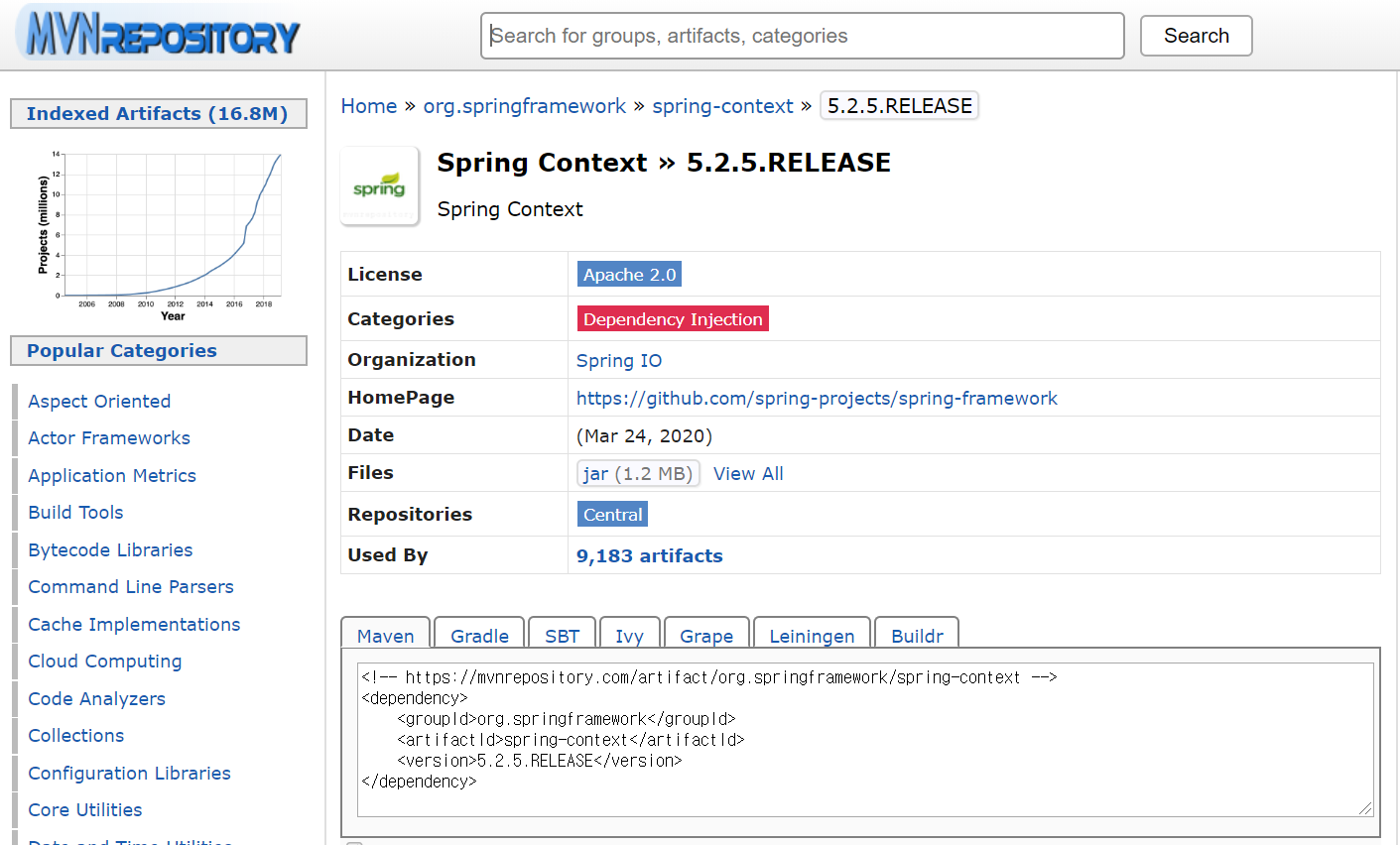Open spring-context breadcrumb link
1400x845 pixels.
click(722, 106)
